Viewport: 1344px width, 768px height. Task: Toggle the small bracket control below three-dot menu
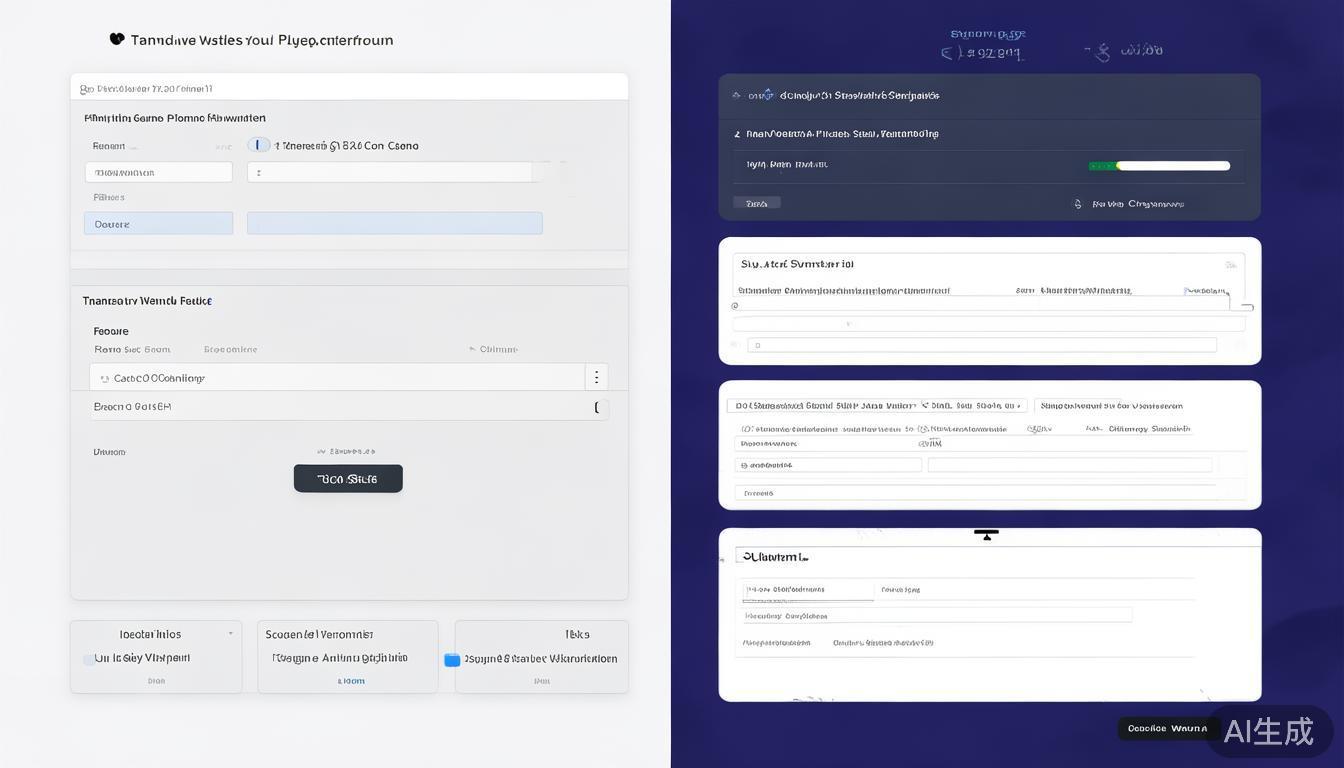point(597,407)
